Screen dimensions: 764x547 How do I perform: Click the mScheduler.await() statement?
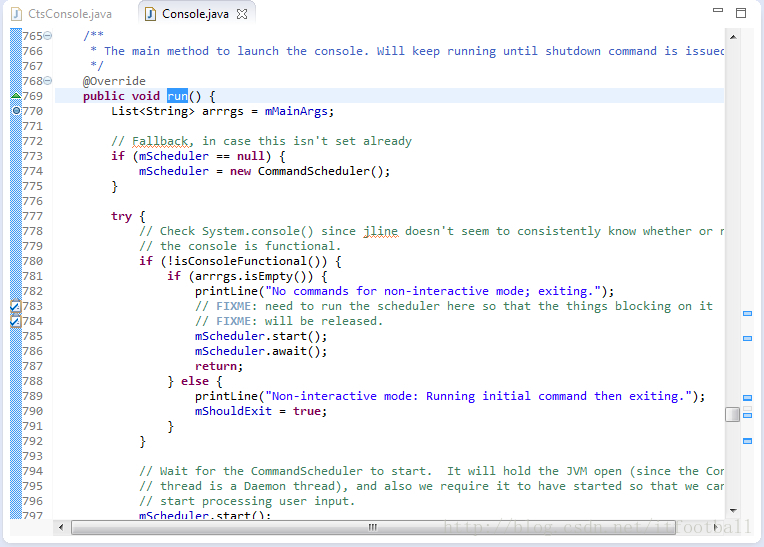tap(261, 351)
